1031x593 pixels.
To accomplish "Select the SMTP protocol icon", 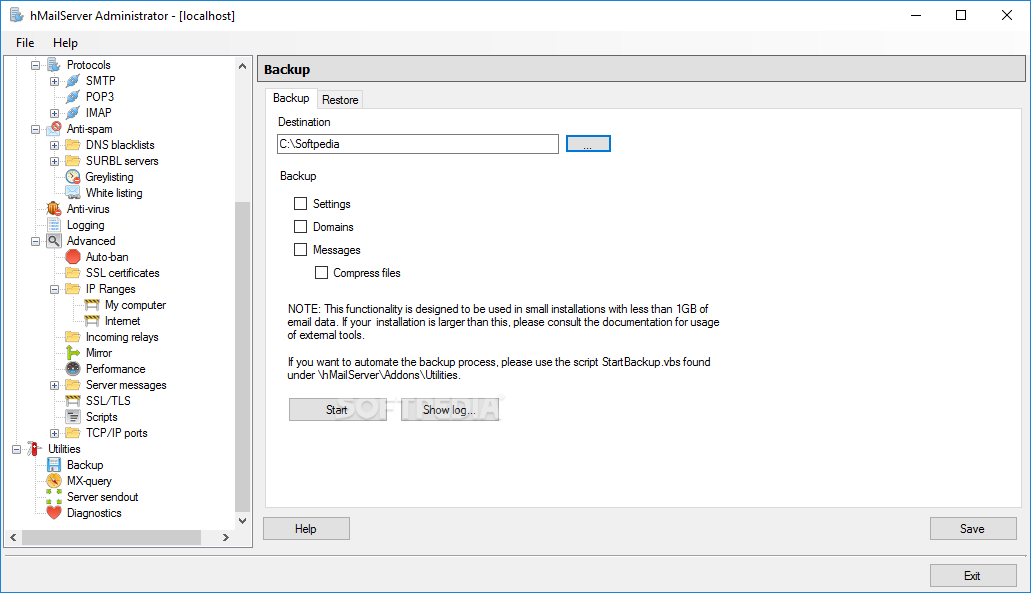I will [73, 81].
